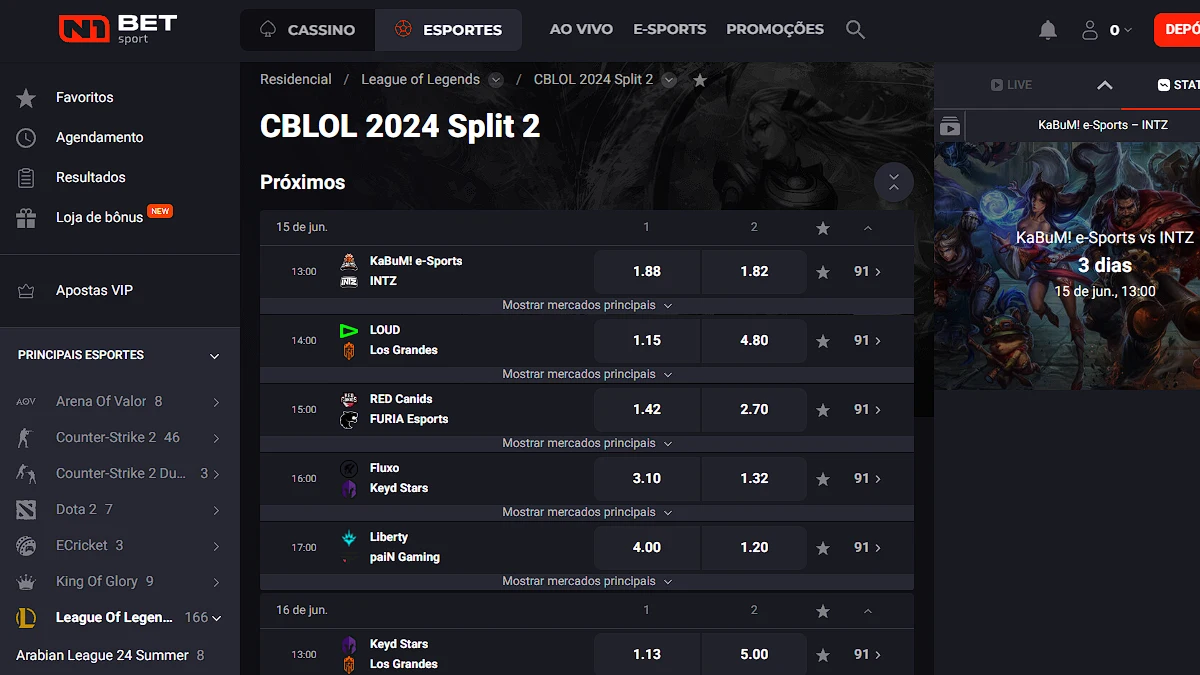Open the user account icon
This screenshot has height=675, width=1200.
coord(1090,30)
